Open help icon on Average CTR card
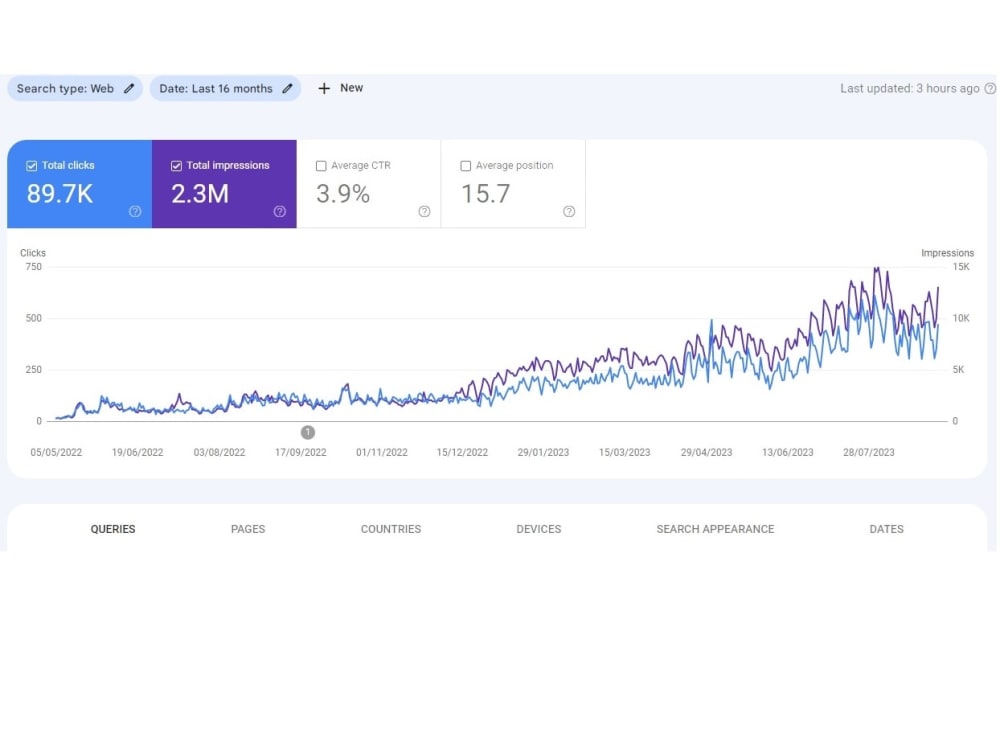1000x750 pixels. tap(425, 212)
